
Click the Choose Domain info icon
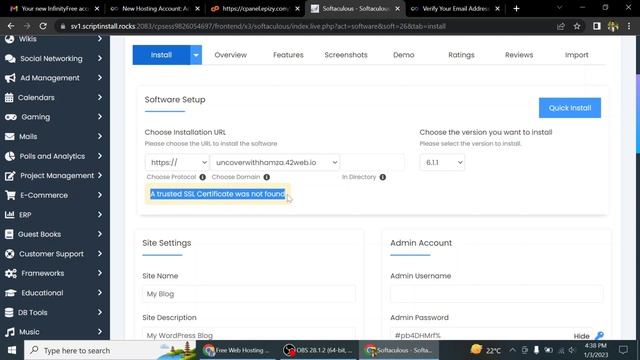pyautogui.click(x=267, y=177)
